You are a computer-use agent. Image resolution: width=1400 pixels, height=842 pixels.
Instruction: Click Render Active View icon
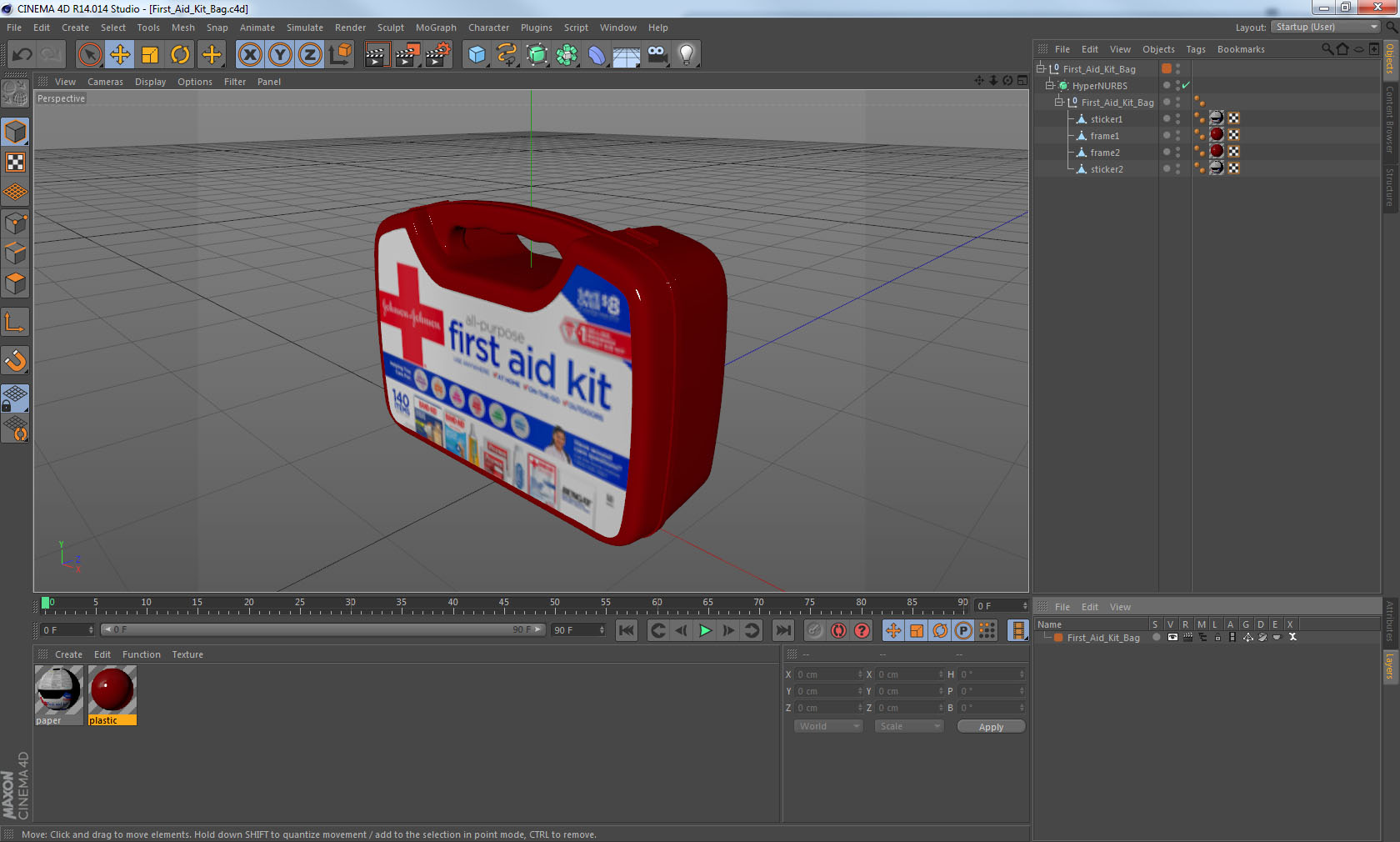pyautogui.click(x=377, y=55)
